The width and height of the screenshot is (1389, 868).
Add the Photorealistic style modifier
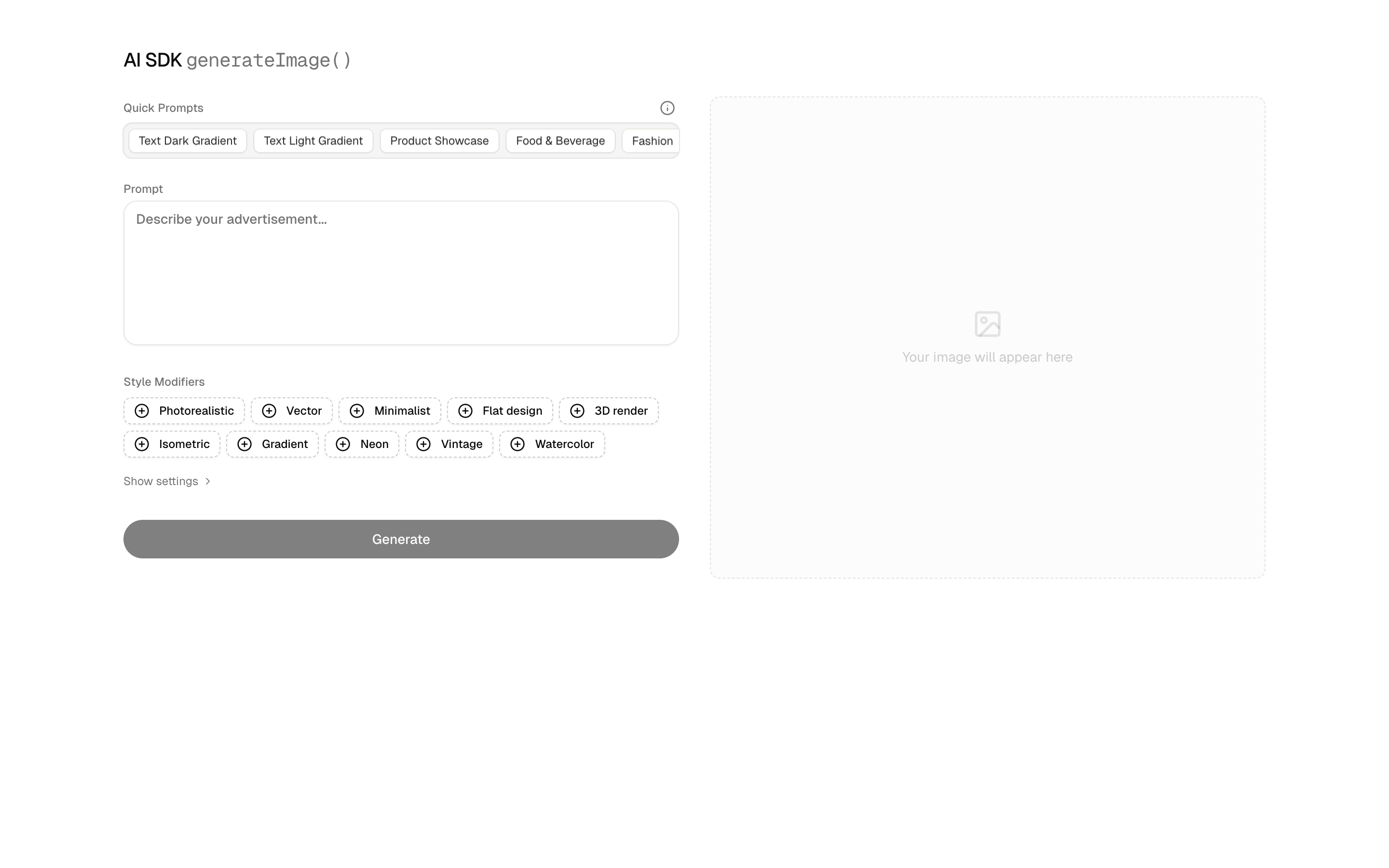(x=184, y=411)
